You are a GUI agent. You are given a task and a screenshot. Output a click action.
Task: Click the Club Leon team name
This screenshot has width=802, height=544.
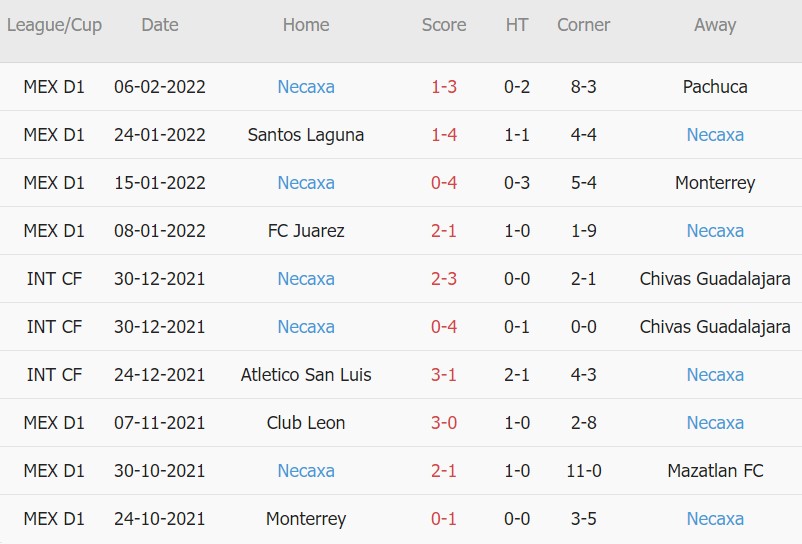[x=306, y=423]
